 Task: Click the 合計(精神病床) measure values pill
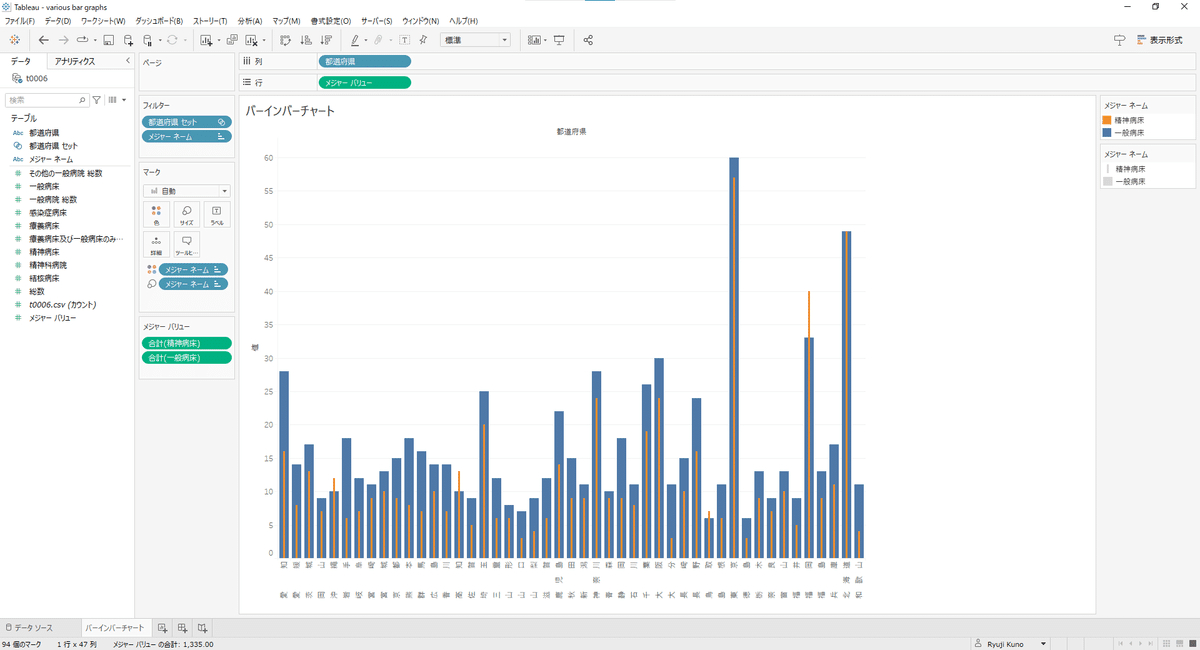(186, 343)
